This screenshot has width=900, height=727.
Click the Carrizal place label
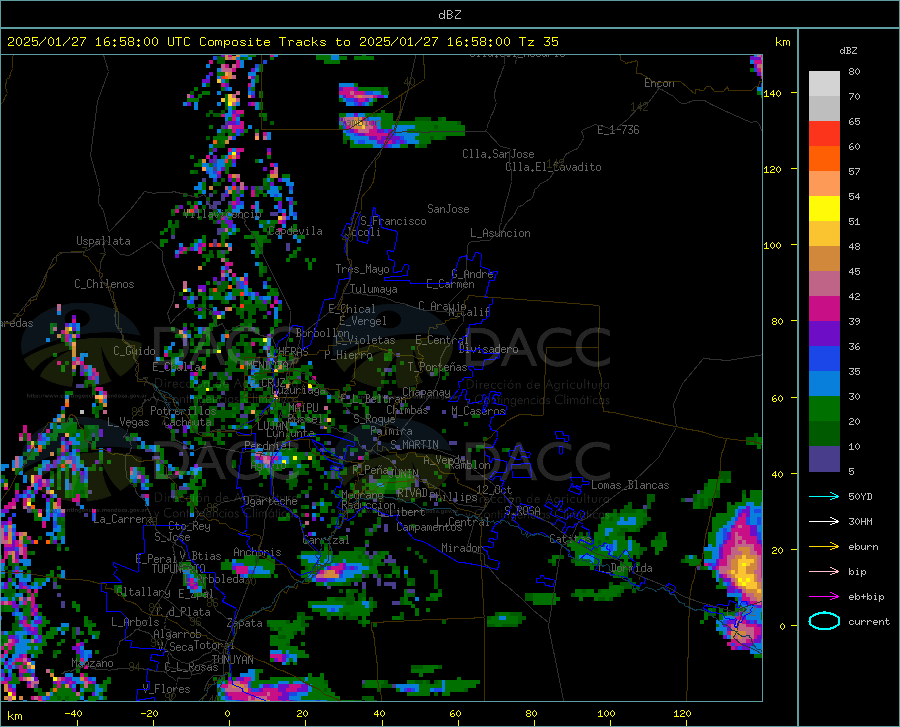325,540
